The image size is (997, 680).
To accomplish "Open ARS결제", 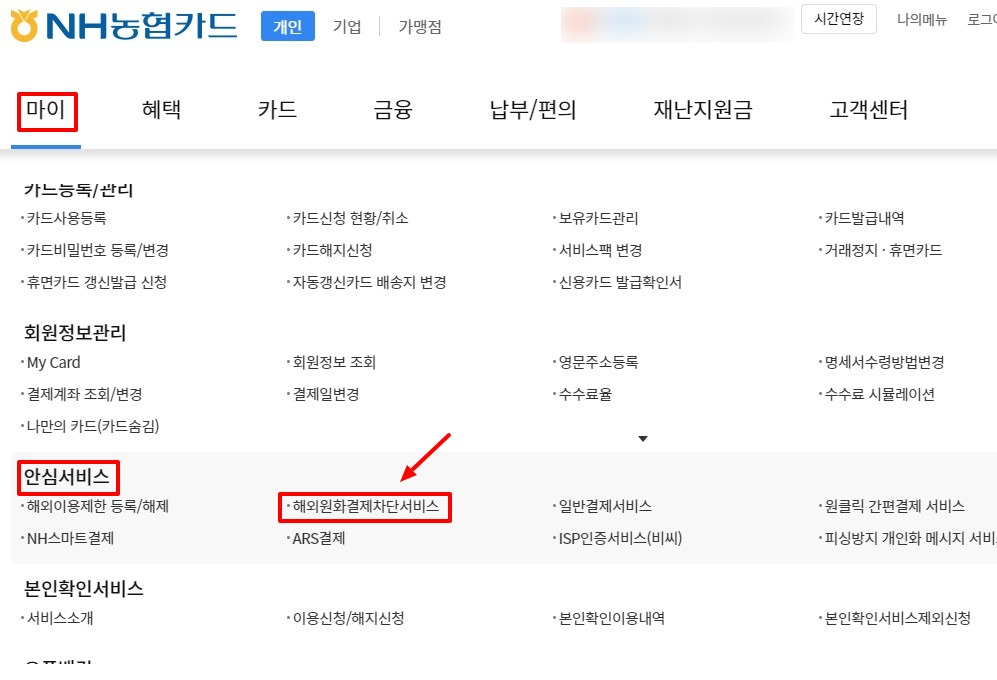I will pos(319,538).
